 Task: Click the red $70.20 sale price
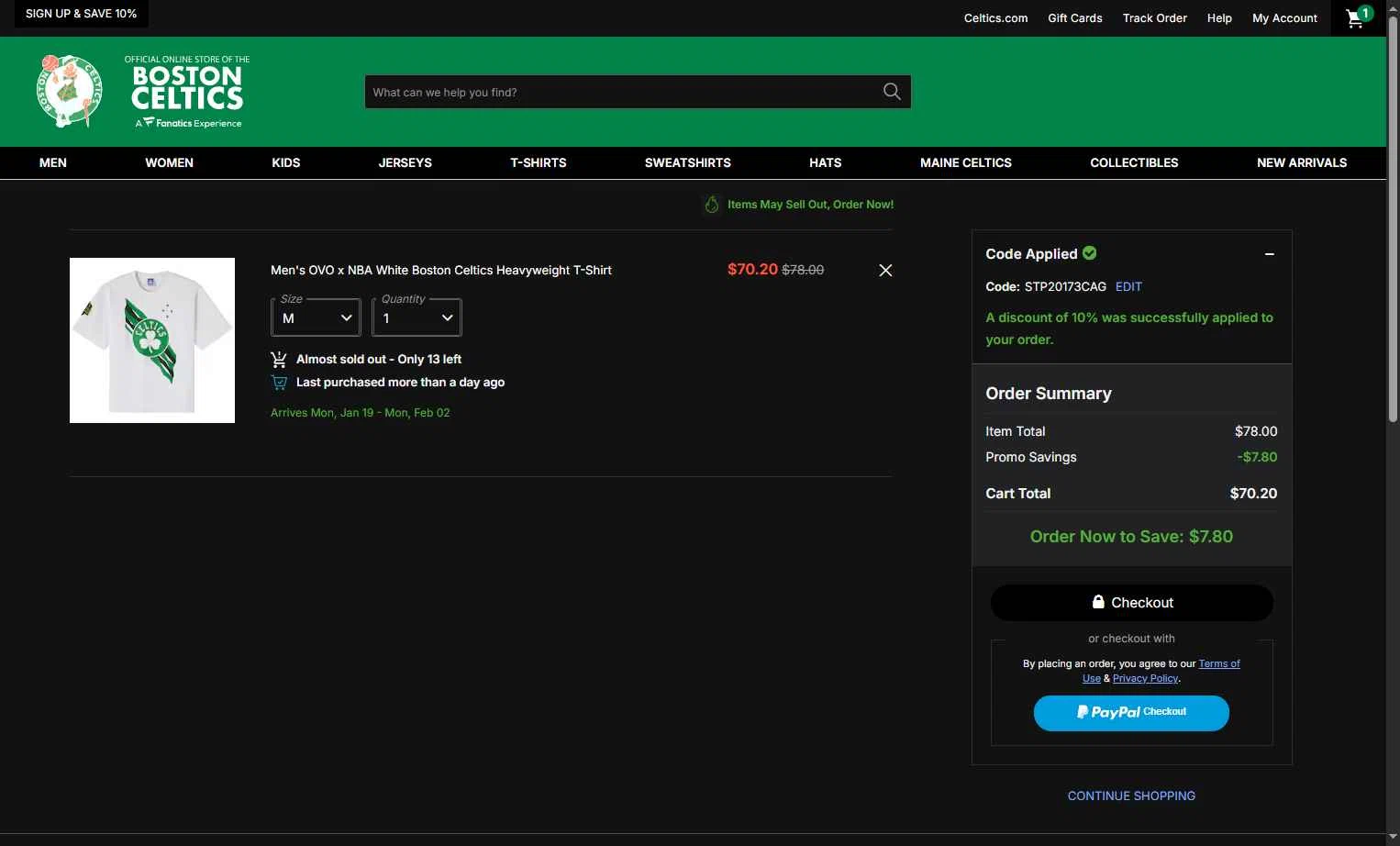[x=752, y=269]
